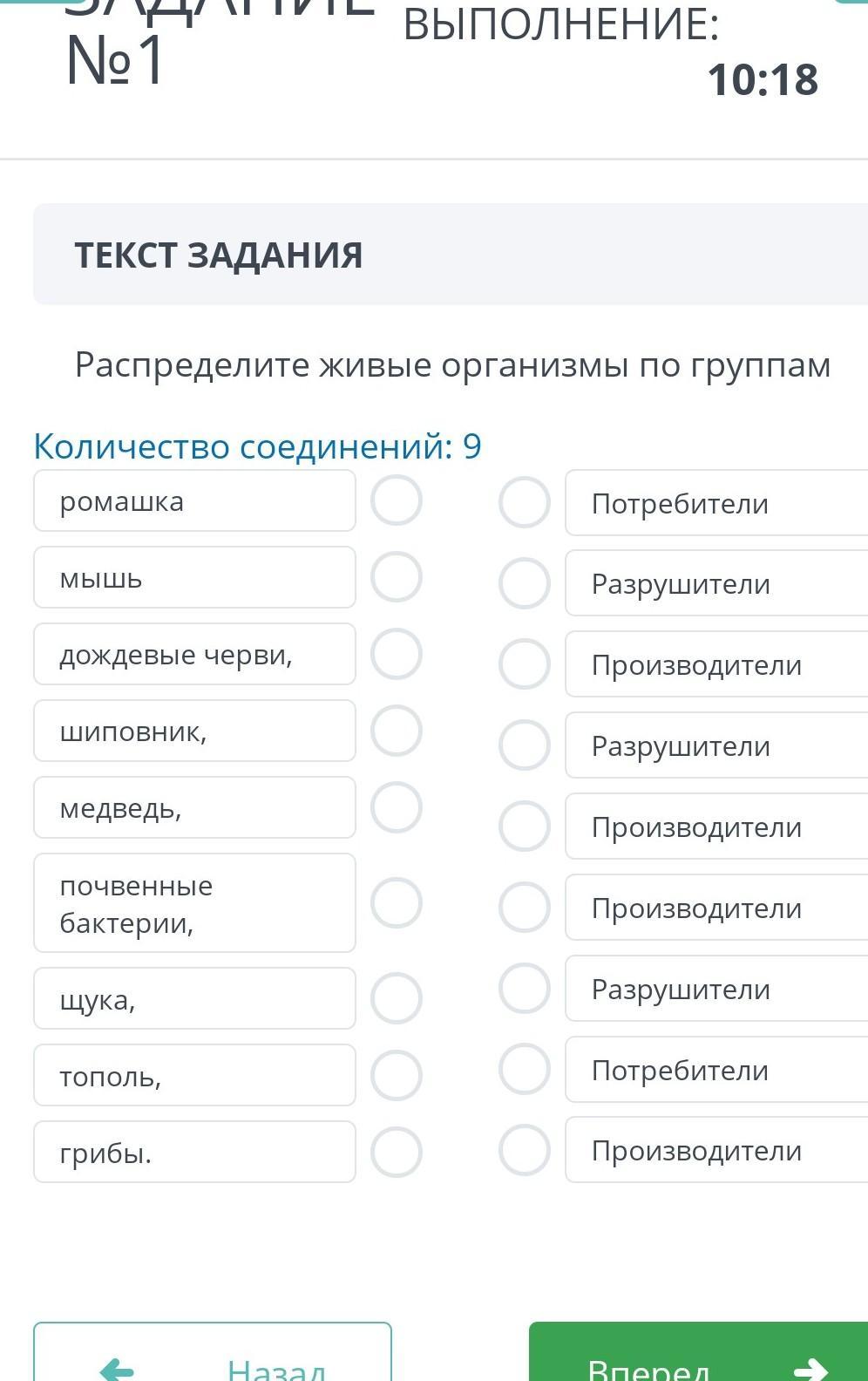Select the circle beside the first Потребители
Screen dimensions: 868x1381
click(525, 502)
